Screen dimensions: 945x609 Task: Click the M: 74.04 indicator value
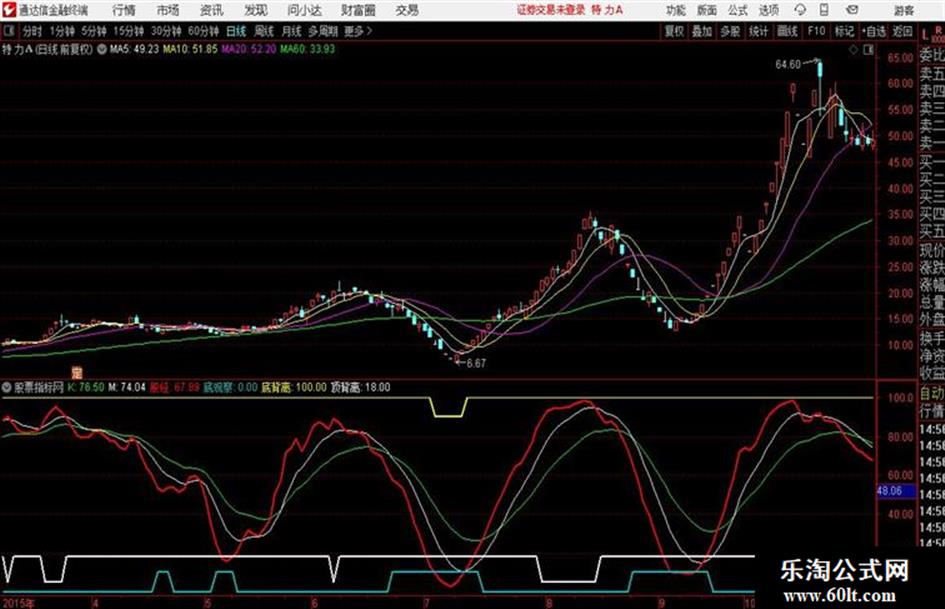click(127, 388)
